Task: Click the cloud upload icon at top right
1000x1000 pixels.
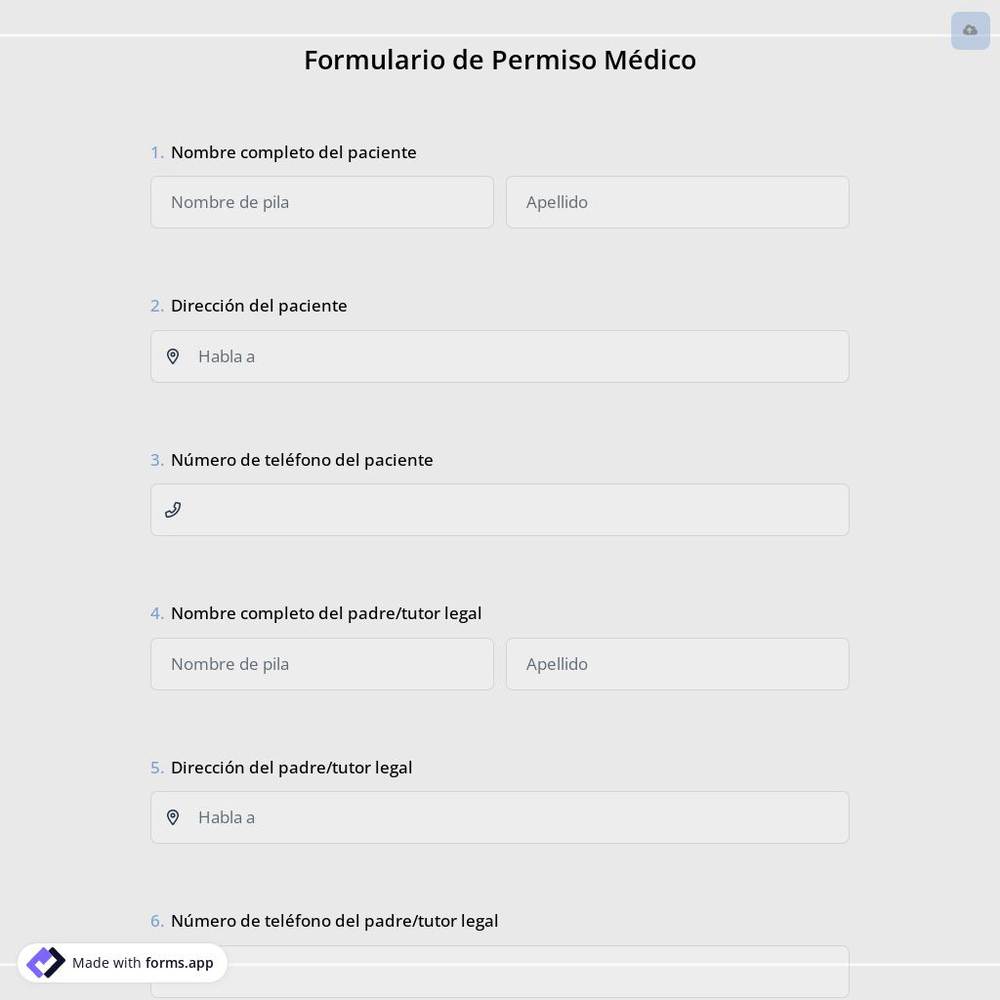Action: pyautogui.click(x=969, y=30)
